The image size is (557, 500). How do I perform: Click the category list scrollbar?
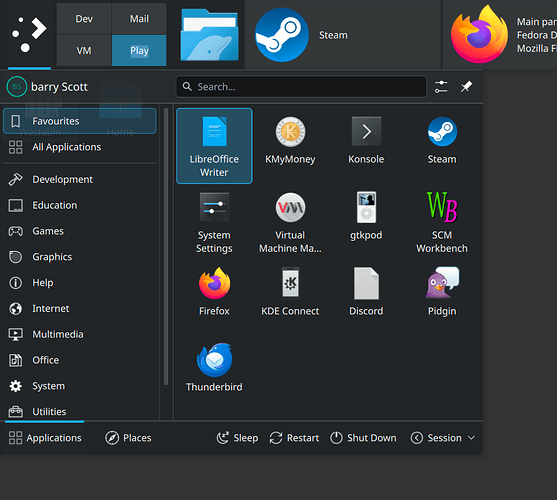tap(166, 246)
